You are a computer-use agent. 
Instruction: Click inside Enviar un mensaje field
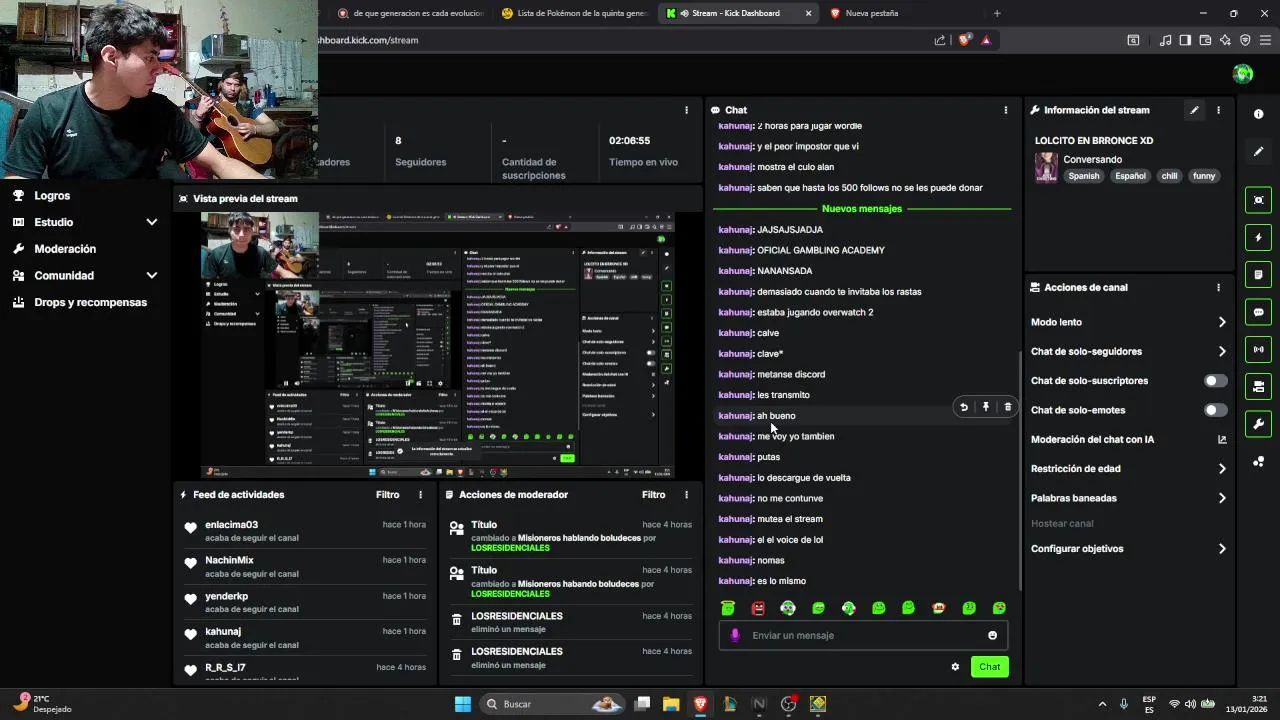tap(863, 635)
